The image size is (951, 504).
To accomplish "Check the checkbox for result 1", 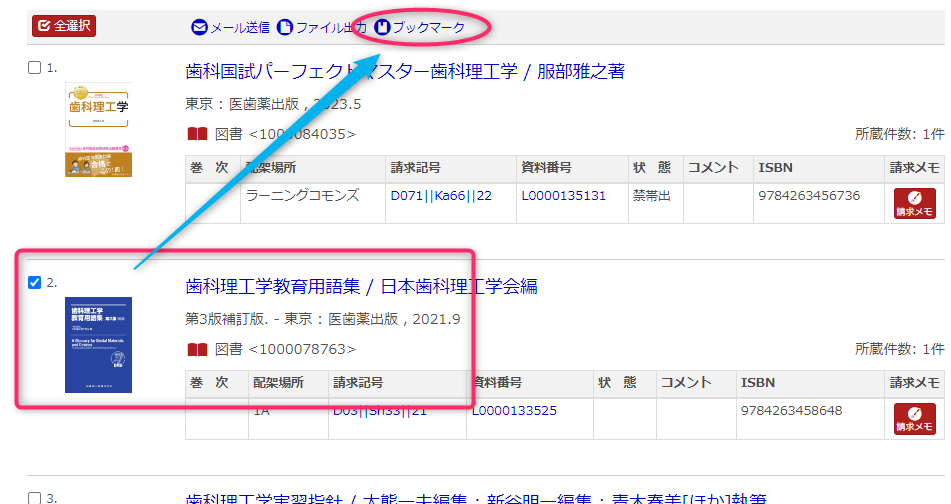I will click(35, 68).
